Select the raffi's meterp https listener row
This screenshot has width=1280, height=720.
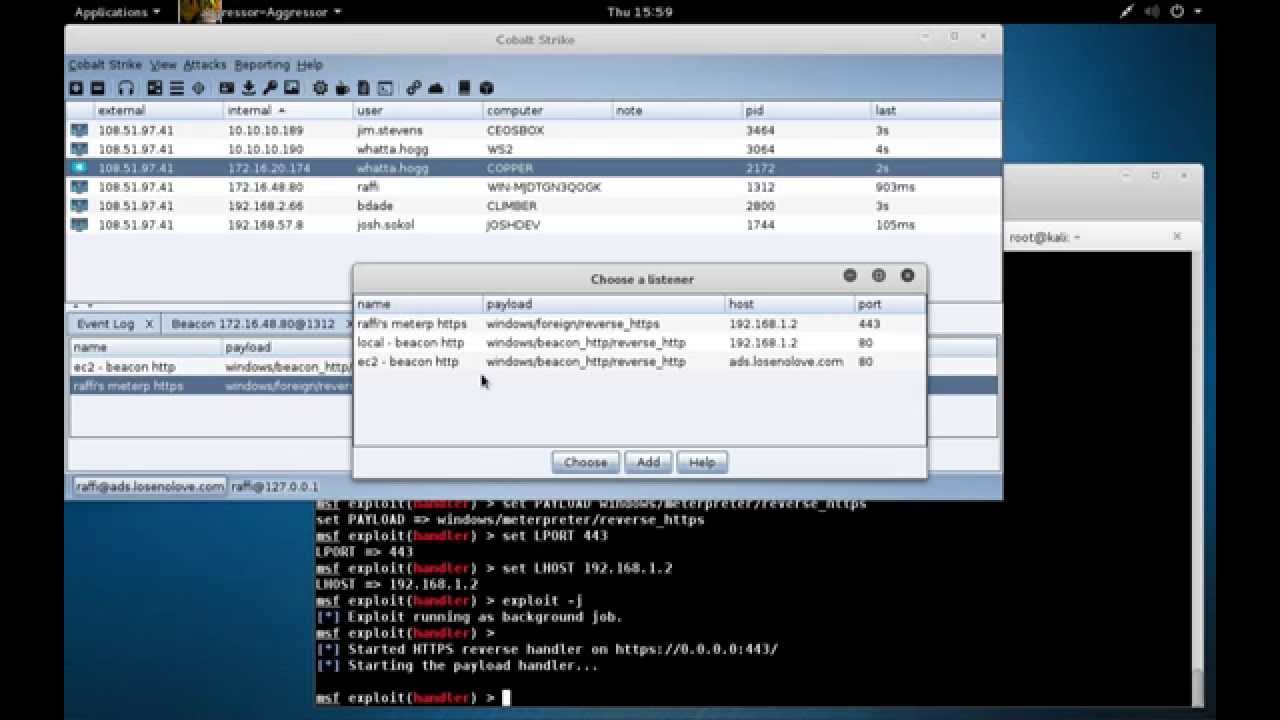(x=639, y=324)
